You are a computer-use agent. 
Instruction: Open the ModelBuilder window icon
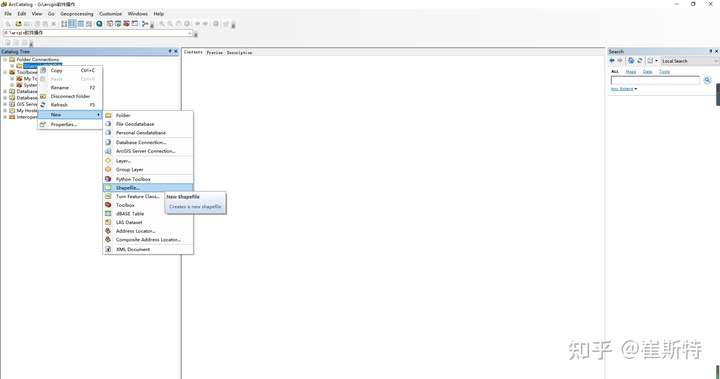point(145,24)
